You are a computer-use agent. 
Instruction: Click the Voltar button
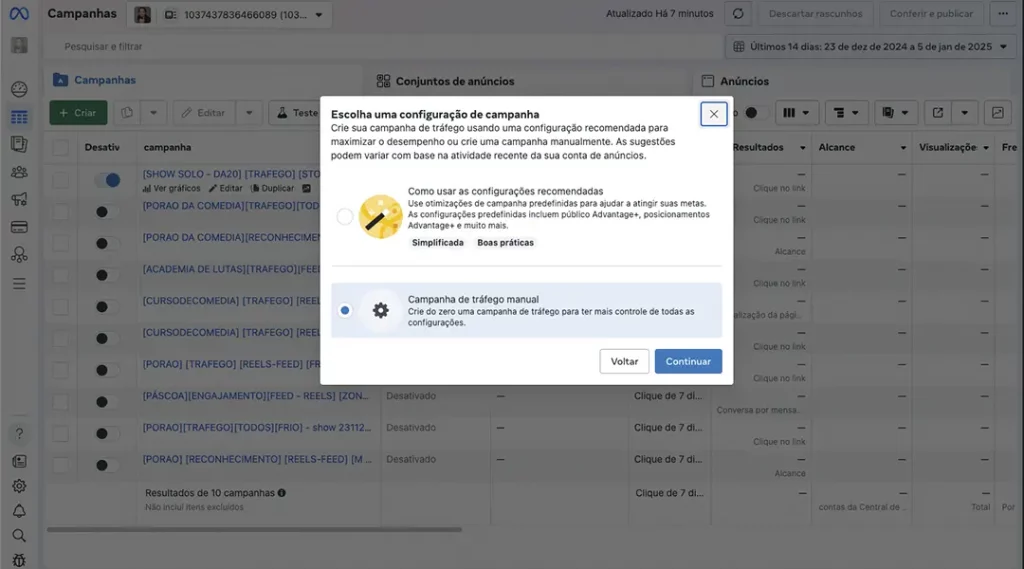pos(624,361)
